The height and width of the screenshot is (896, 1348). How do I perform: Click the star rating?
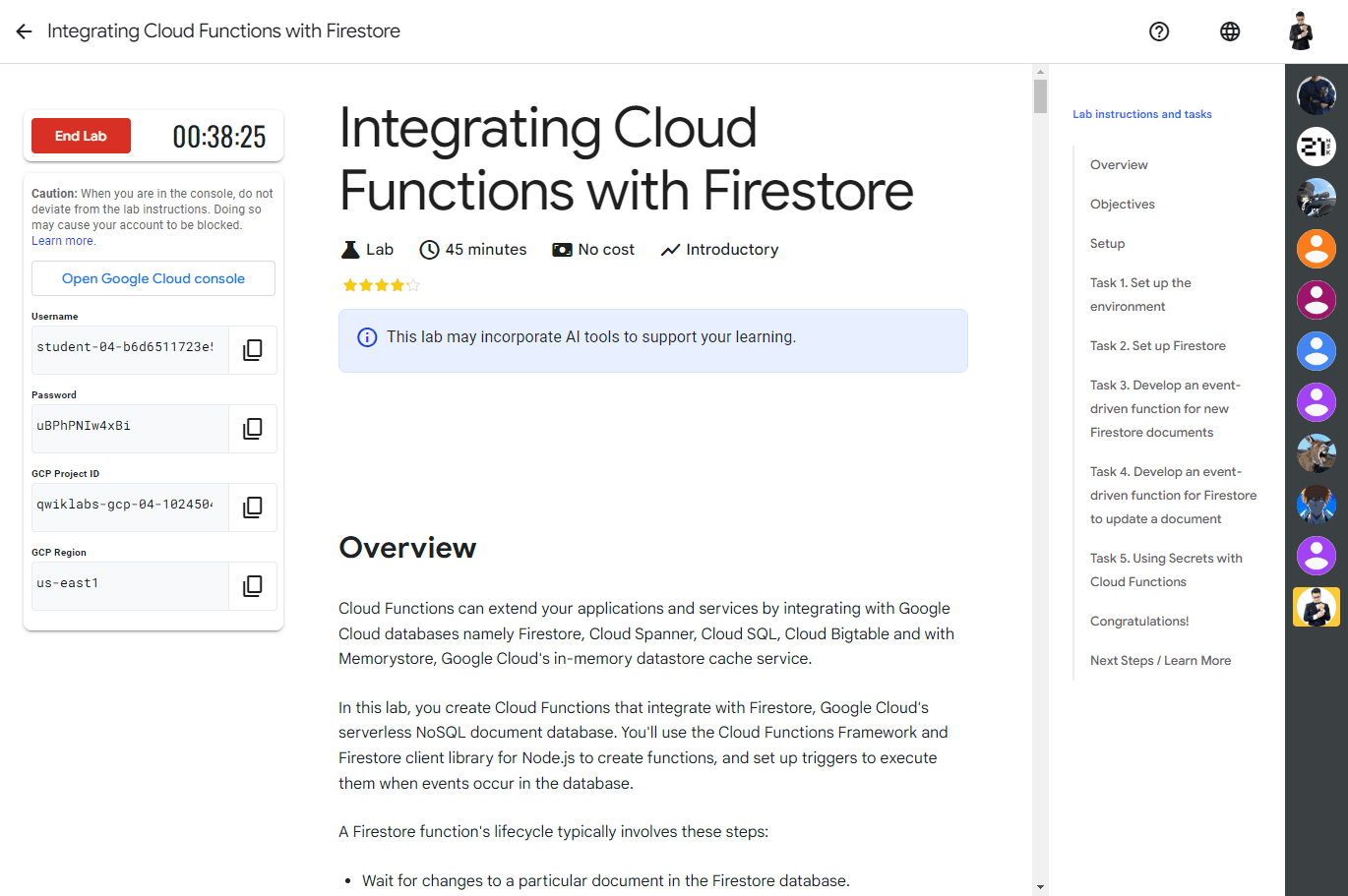[381, 285]
